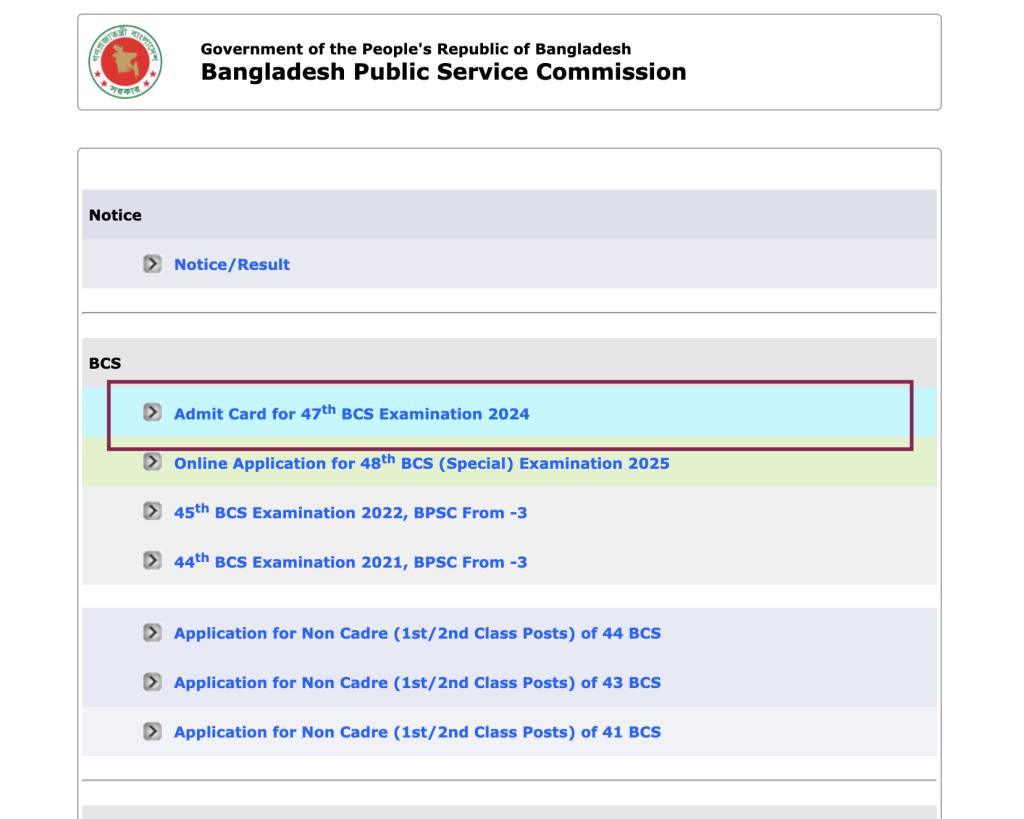Open Admit Card for 47th BCS Examination 2024
The width and height of the screenshot is (1024, 819).
[351, 413]
